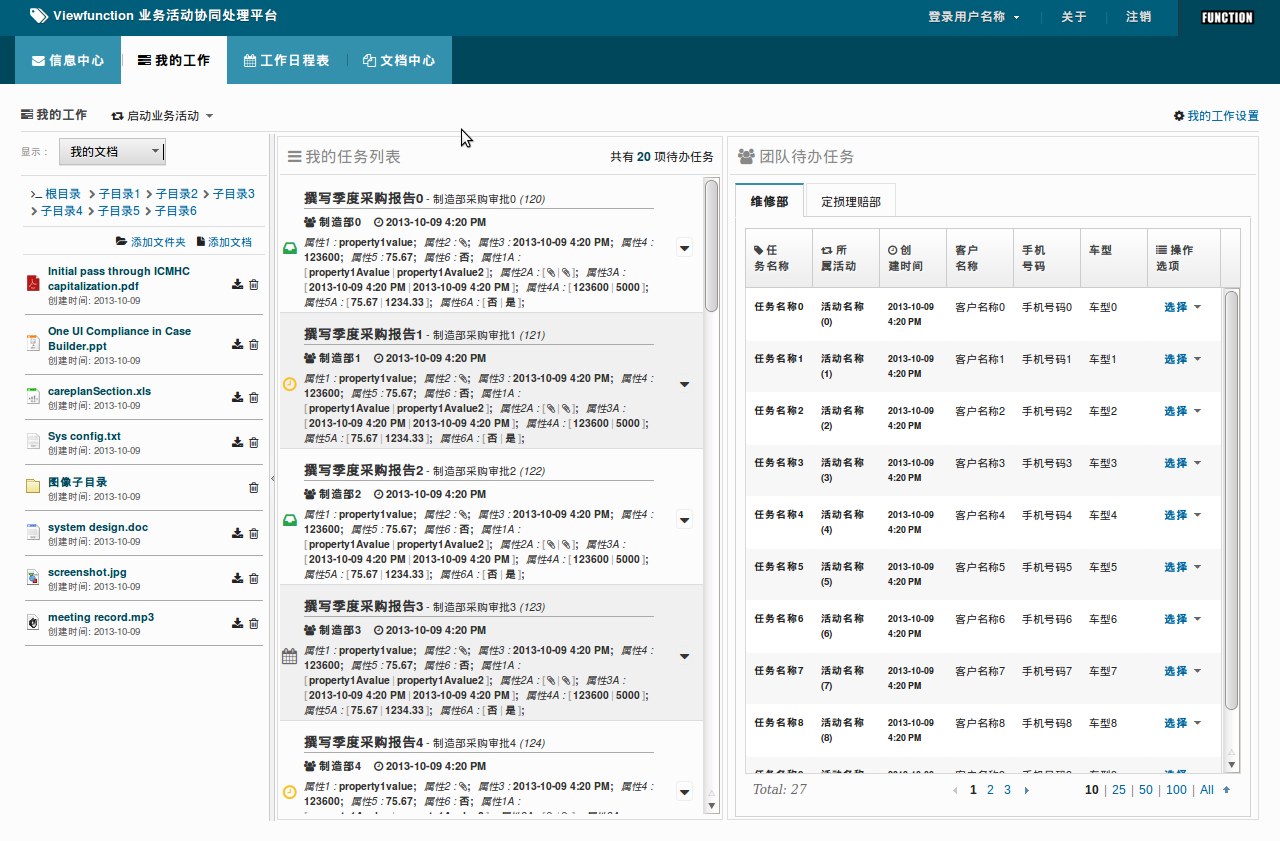Open the 文档中心 tab
This screenshot has width=1280, height=841.
coord(399,60)
